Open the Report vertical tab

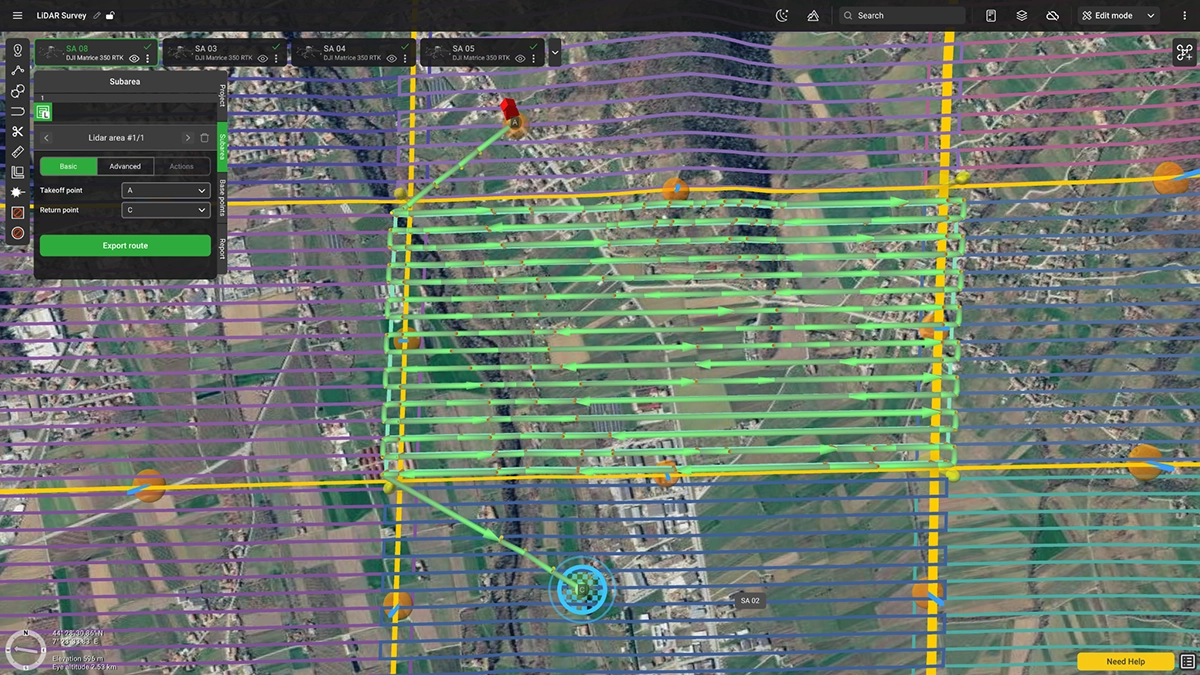pos(222,248)
